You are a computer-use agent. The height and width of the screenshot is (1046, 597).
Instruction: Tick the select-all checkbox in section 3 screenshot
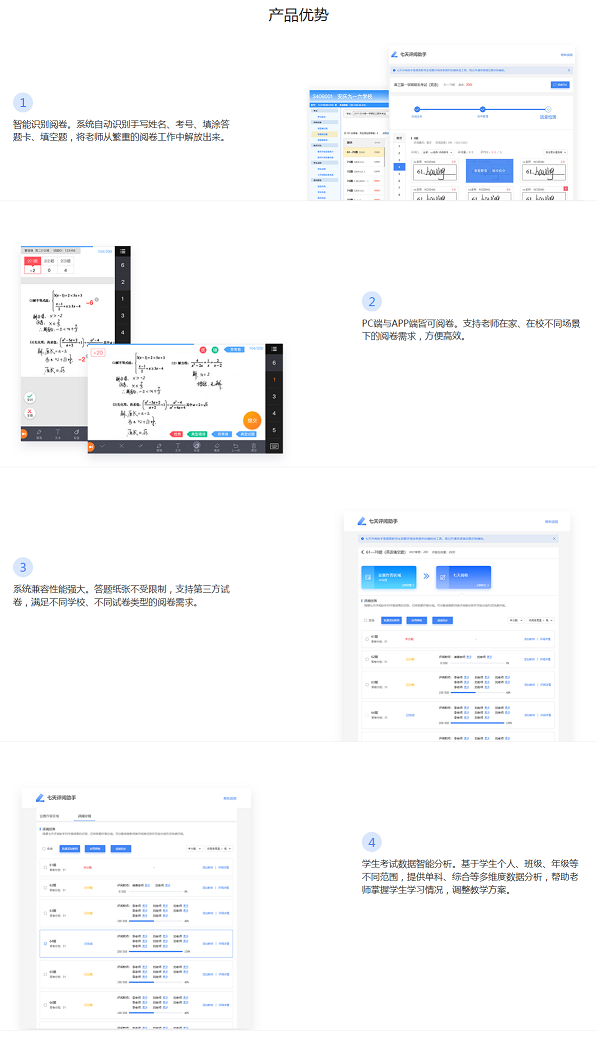[366, 620]
